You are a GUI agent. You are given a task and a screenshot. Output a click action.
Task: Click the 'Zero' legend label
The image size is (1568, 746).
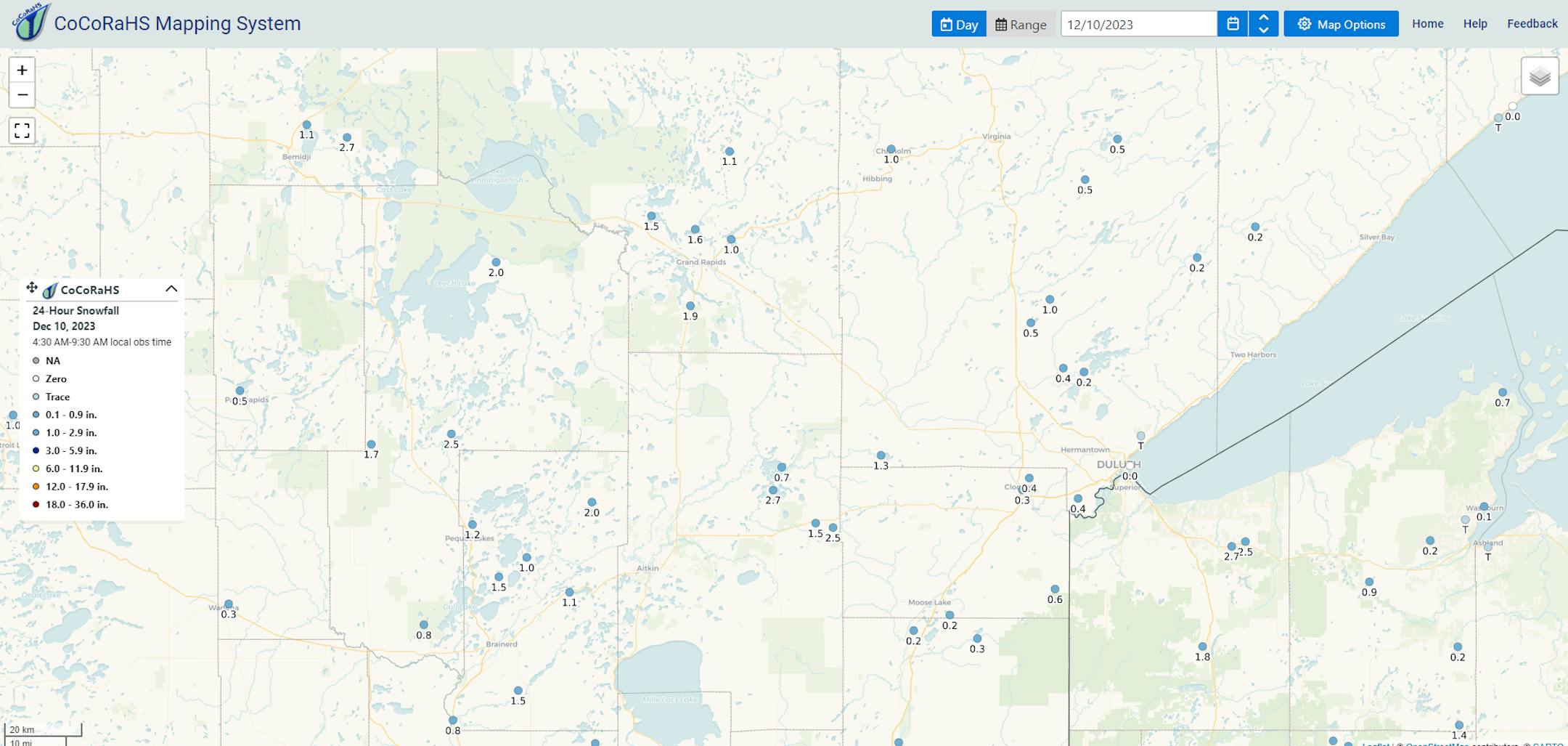tap(56, 378)
